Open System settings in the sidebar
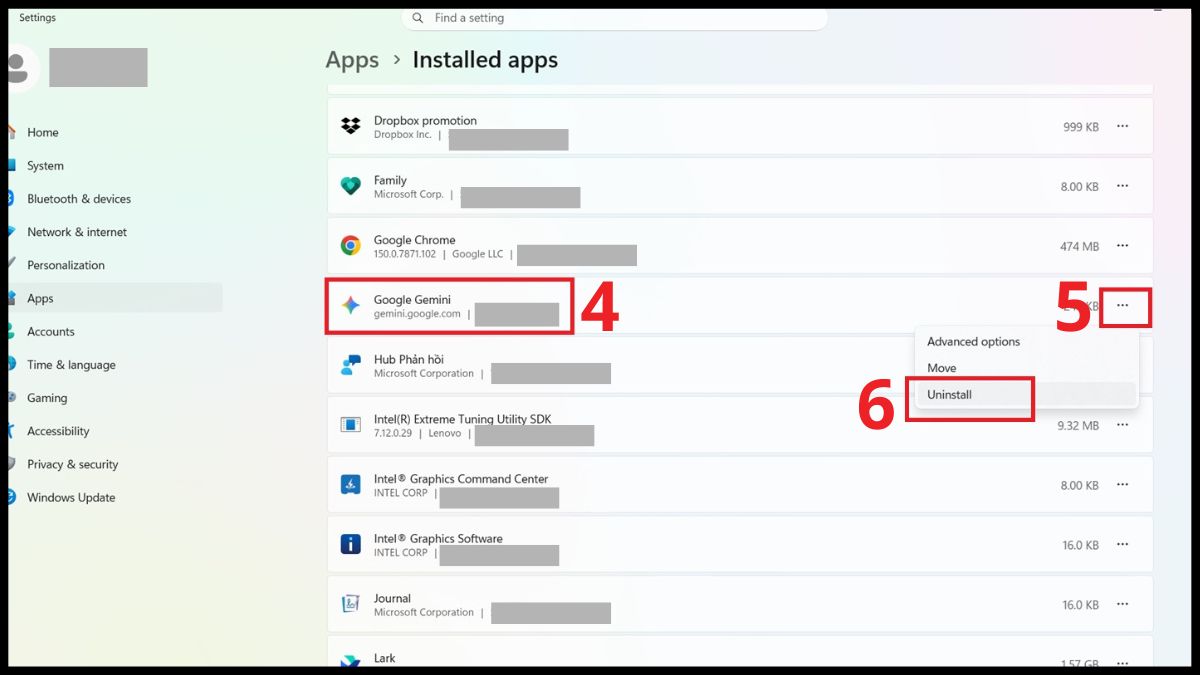 pyautogui.click(x=45, y=166)
